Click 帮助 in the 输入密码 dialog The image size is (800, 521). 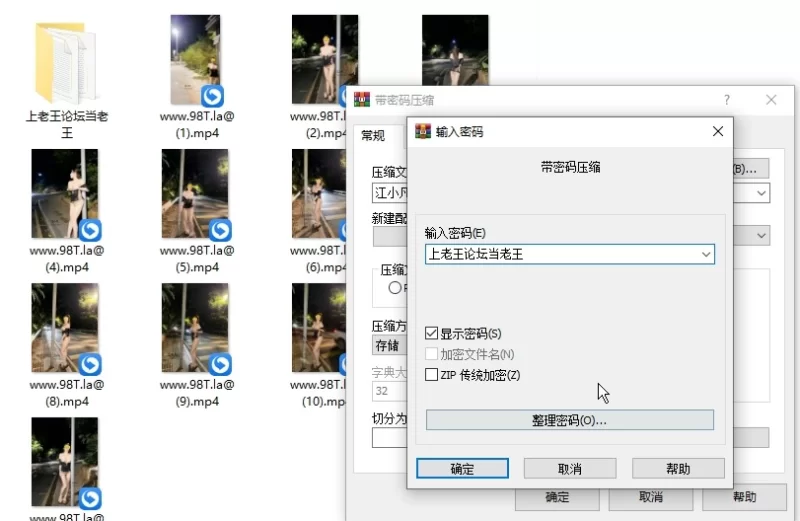pos(678,468)
